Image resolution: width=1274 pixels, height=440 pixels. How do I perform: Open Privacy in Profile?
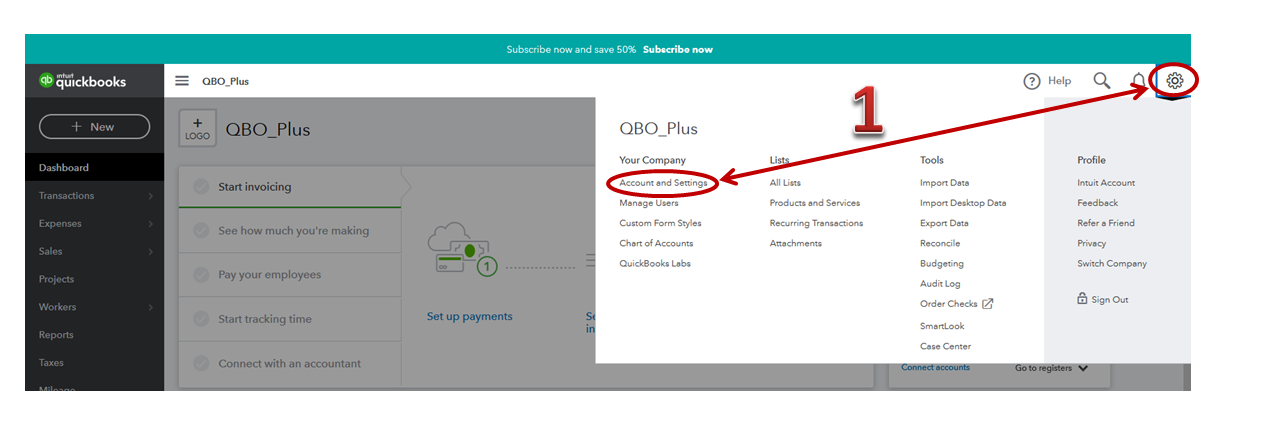pos(1092,243)
